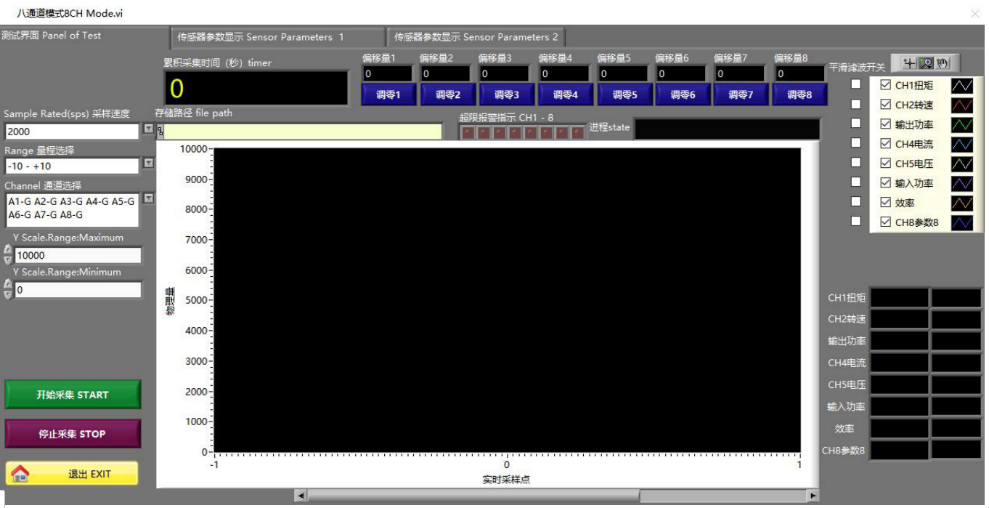Open the Sample Rate dropdown arrow

[x=149, y=130]
